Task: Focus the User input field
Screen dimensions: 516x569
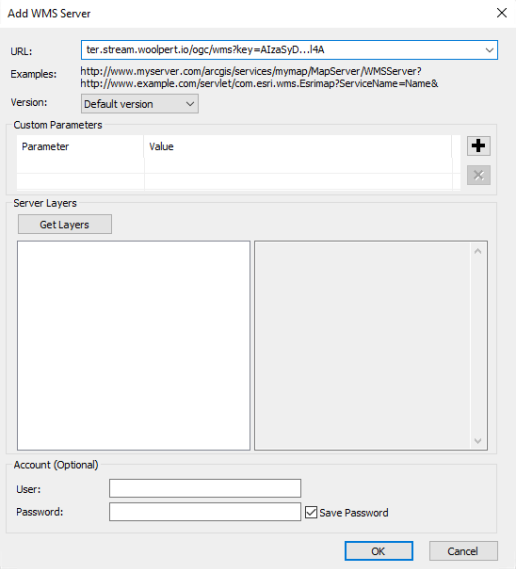Action: [x=205, y=488]
